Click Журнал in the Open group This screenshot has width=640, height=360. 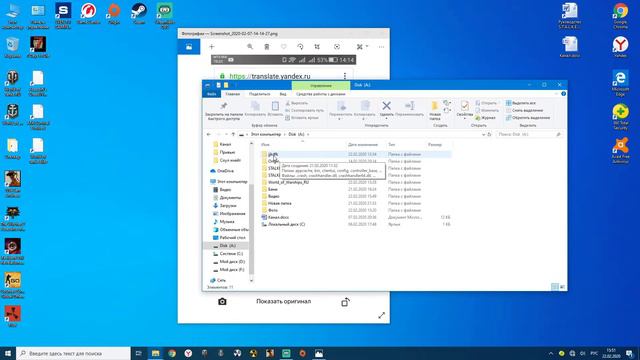[x=485, y=118]
